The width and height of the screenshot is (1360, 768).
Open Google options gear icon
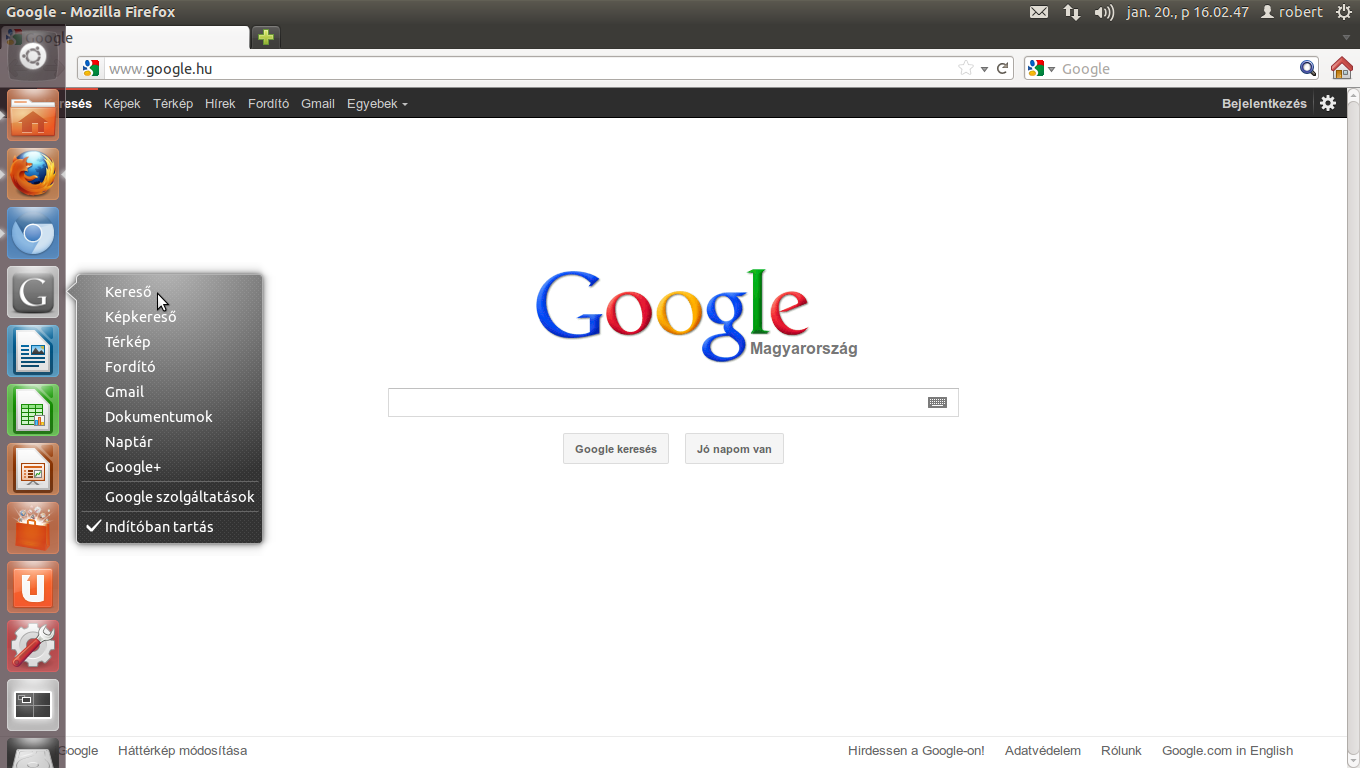pyautogui.click(x=1328, y=103)
